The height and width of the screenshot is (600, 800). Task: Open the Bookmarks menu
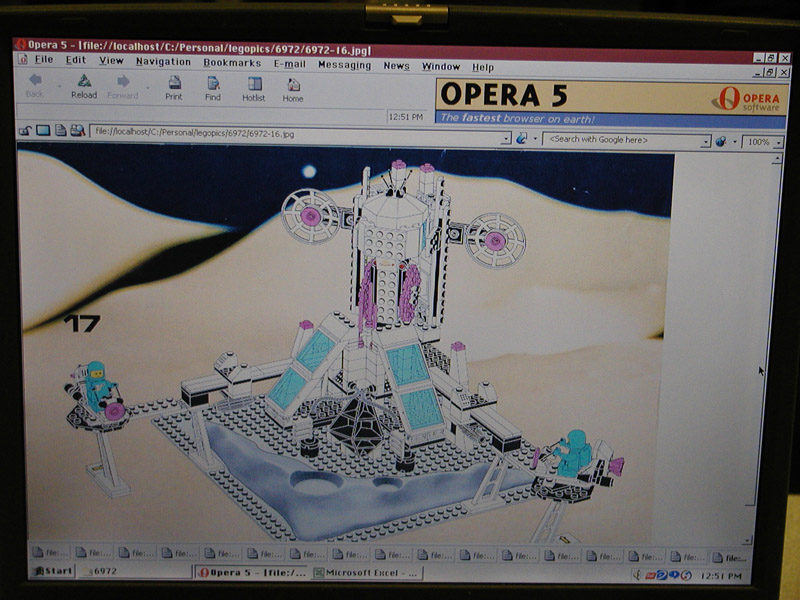(x=232, y=63)
